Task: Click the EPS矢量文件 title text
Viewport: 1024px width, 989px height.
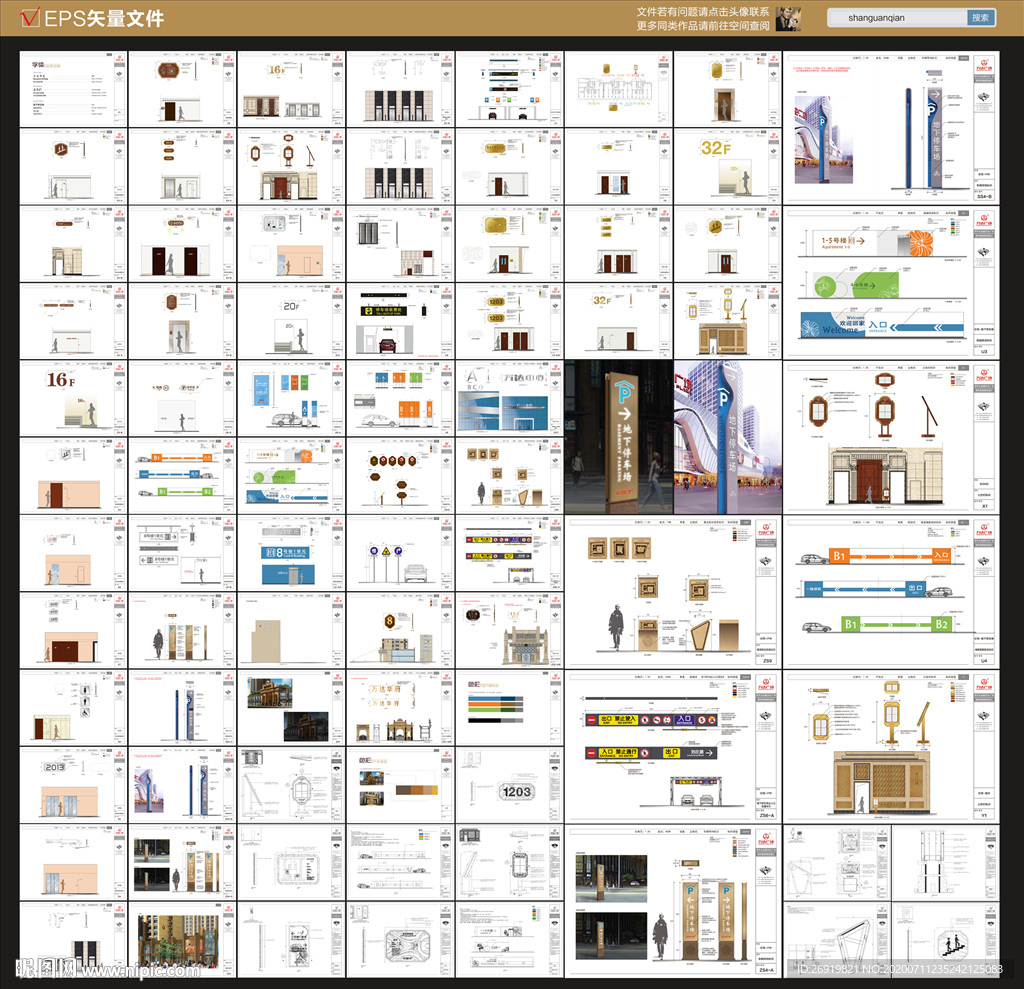Action: [104, 19]
